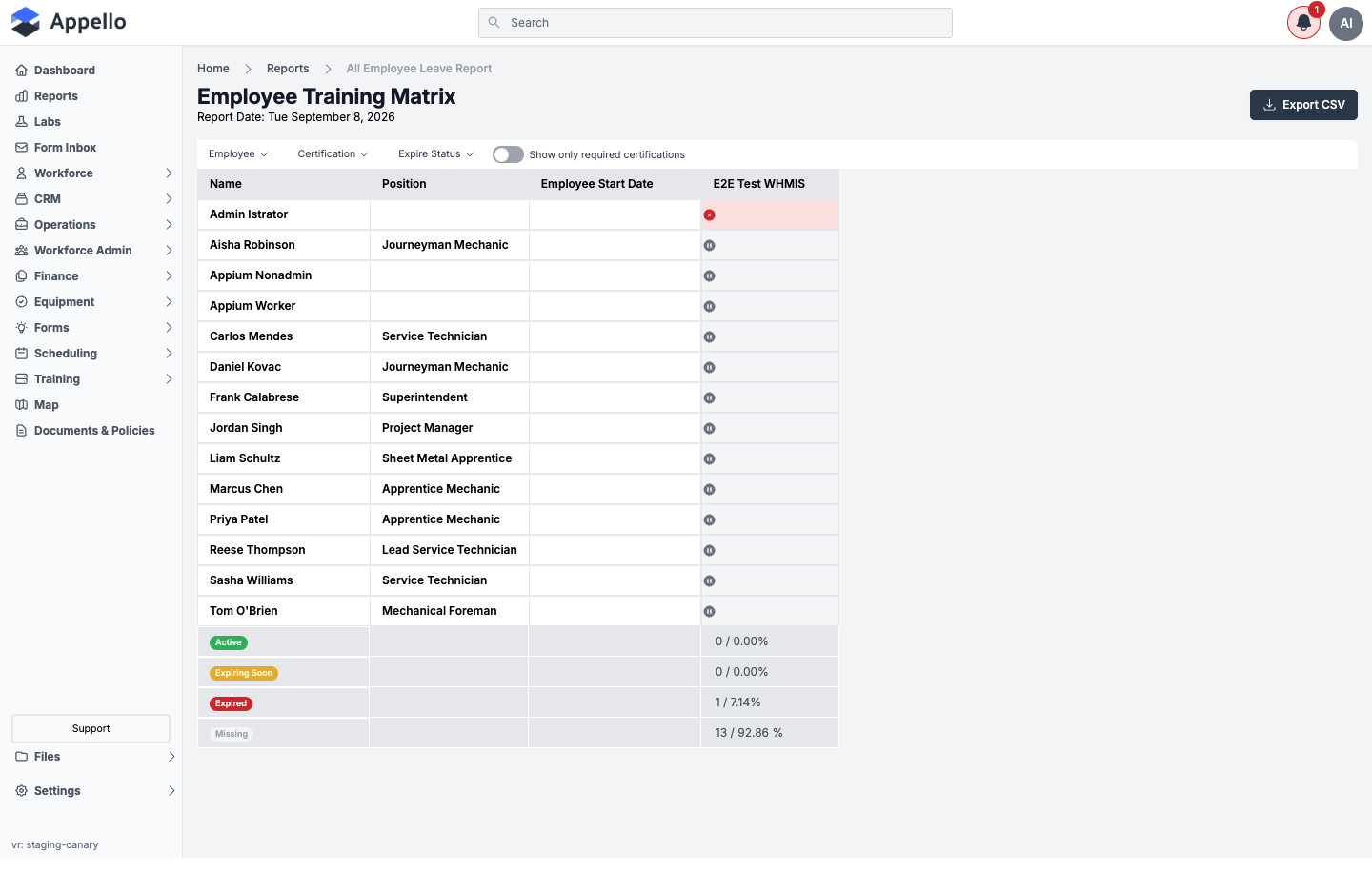1372x875 pixels.
Task: Click the missing status icon for Tom O'Brien
Action: point(709,612)
